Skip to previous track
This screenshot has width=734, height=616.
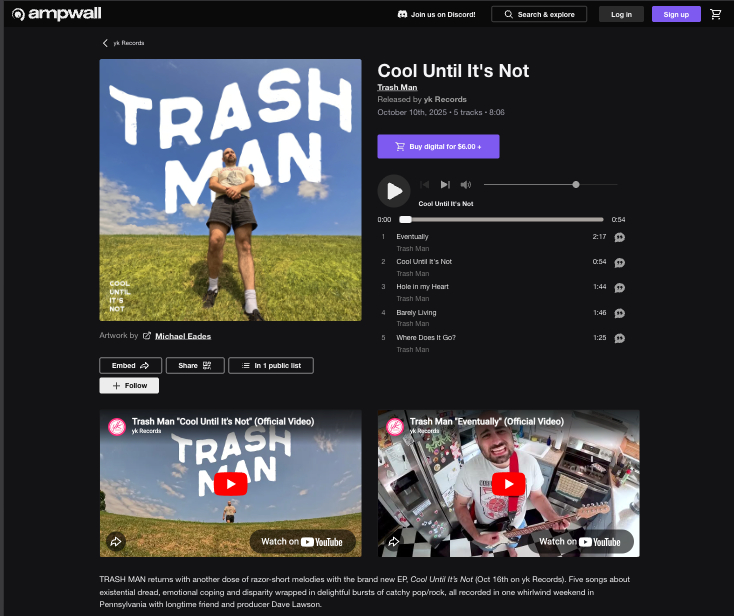click(425, 185)
